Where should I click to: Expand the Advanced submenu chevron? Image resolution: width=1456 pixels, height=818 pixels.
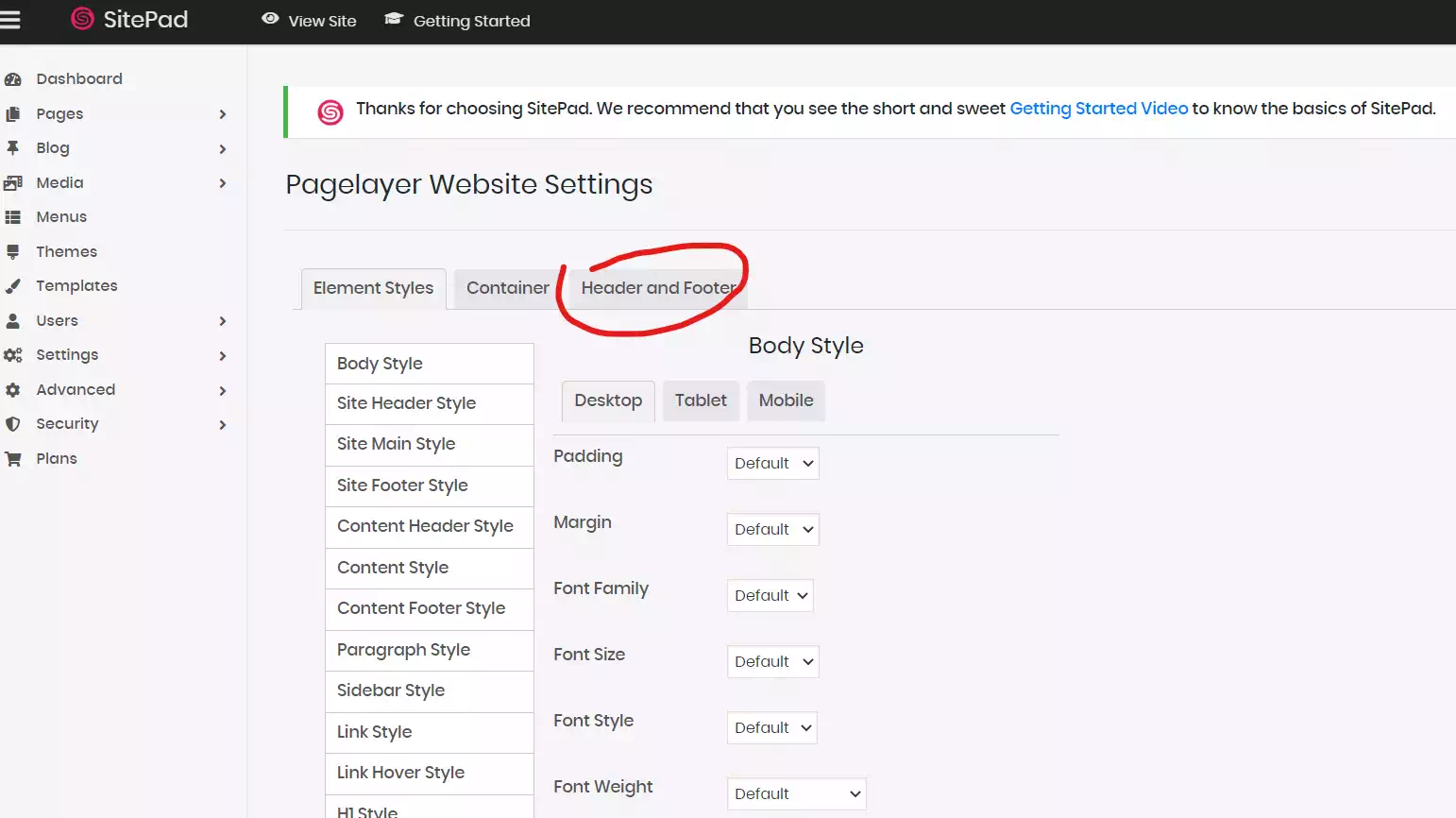[223, 390]
